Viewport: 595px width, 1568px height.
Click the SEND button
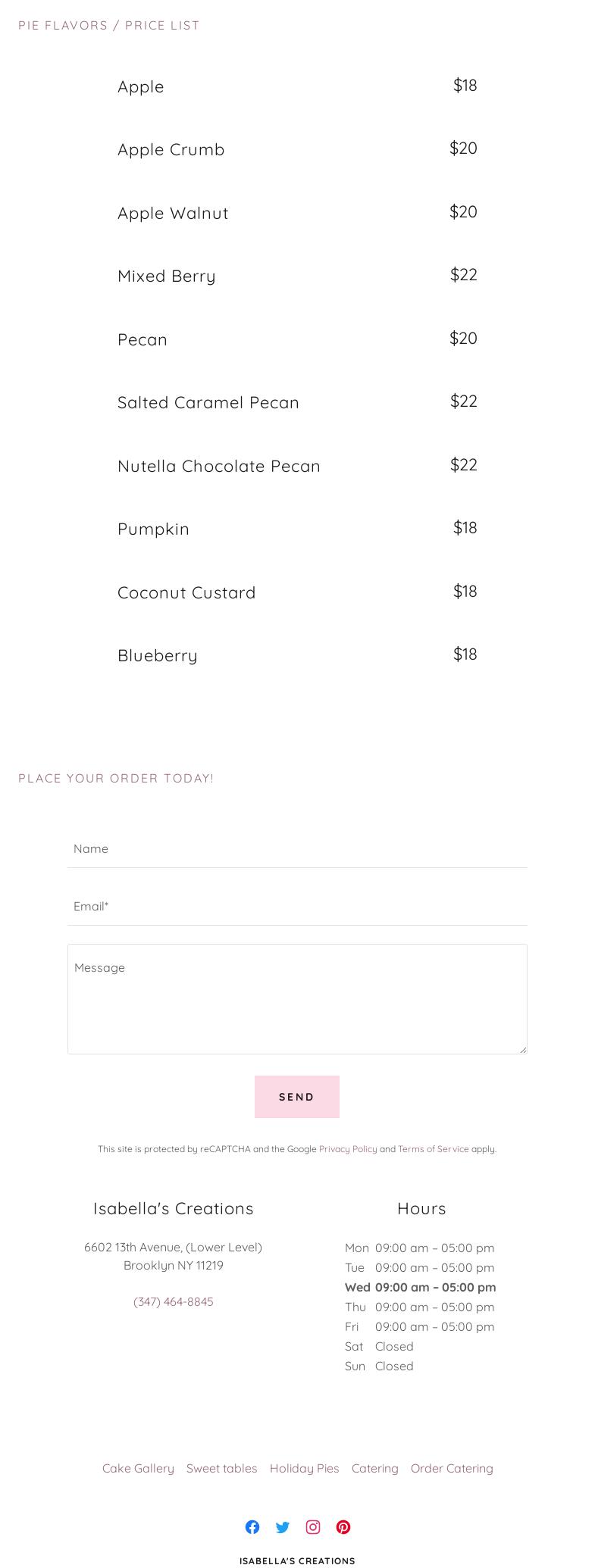pyautogui.click(x=297, y=1097)
